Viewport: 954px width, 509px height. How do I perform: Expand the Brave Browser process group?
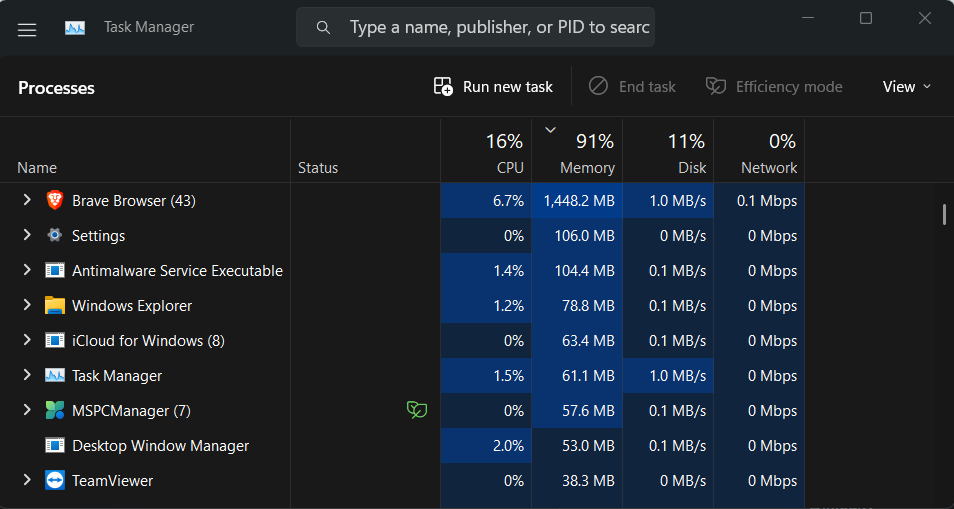coord(27,201)
